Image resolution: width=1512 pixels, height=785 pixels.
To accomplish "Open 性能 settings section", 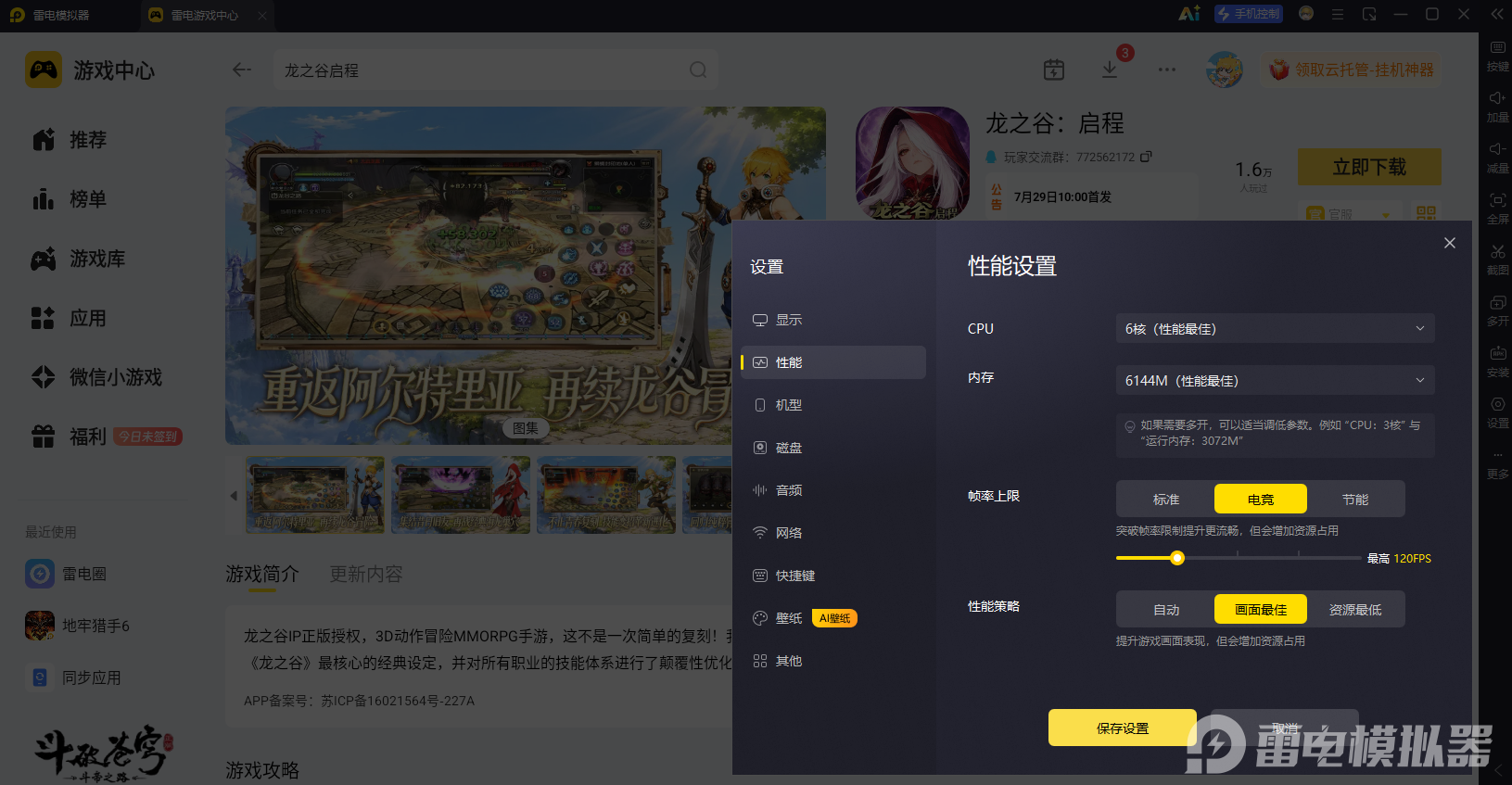I will pos(833,362).
